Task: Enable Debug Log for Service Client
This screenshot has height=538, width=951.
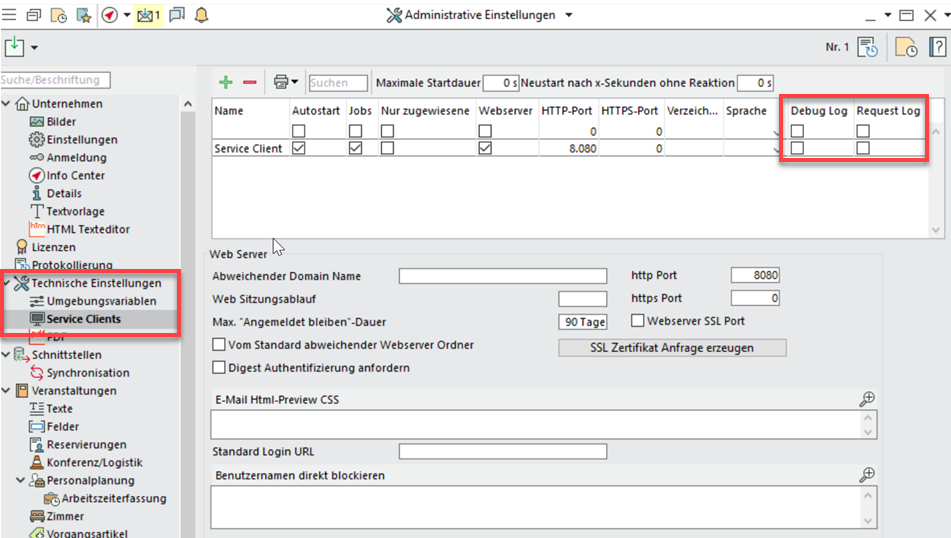Action: point(798,148)
